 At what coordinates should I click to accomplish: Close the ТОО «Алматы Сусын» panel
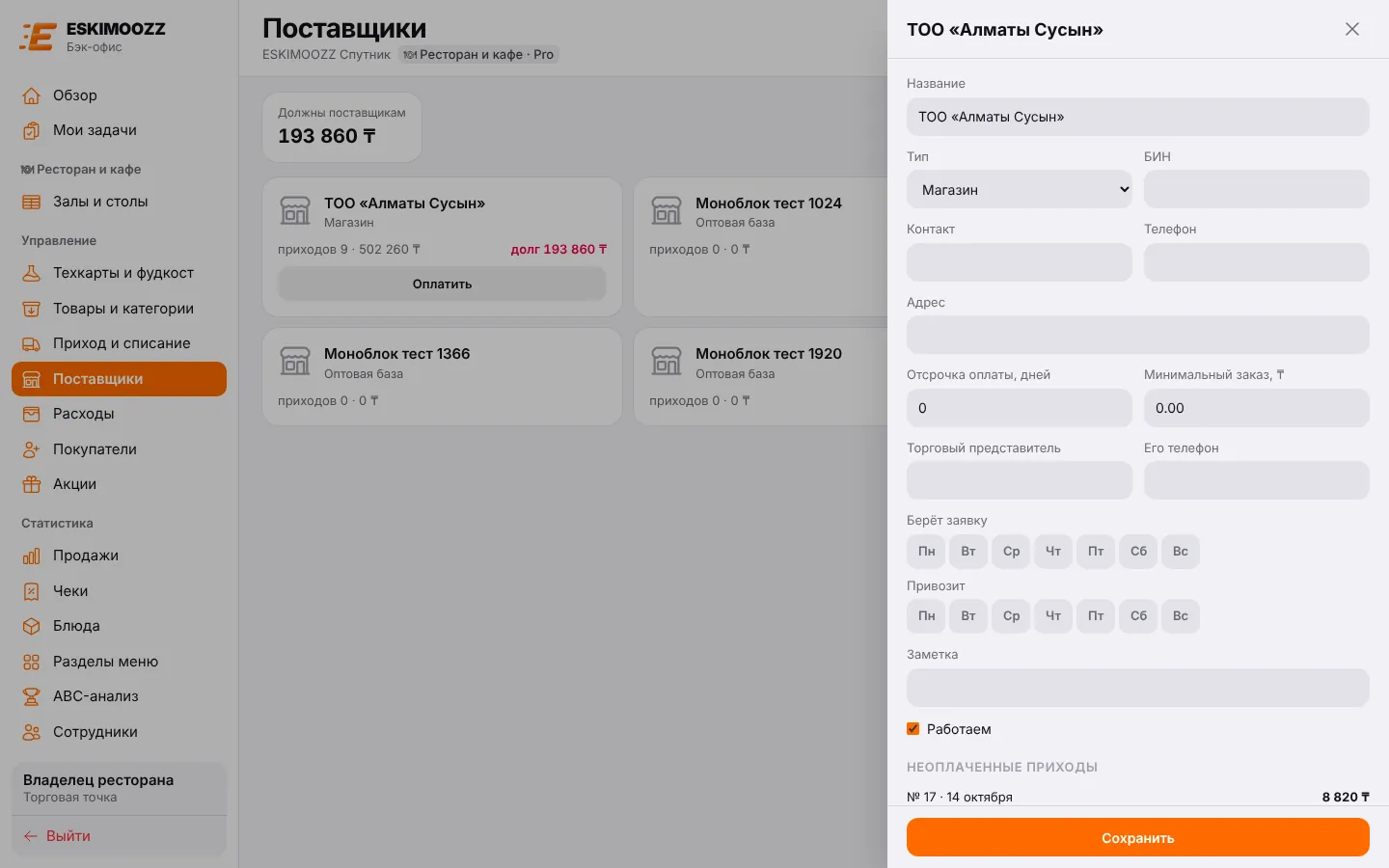1352,29
